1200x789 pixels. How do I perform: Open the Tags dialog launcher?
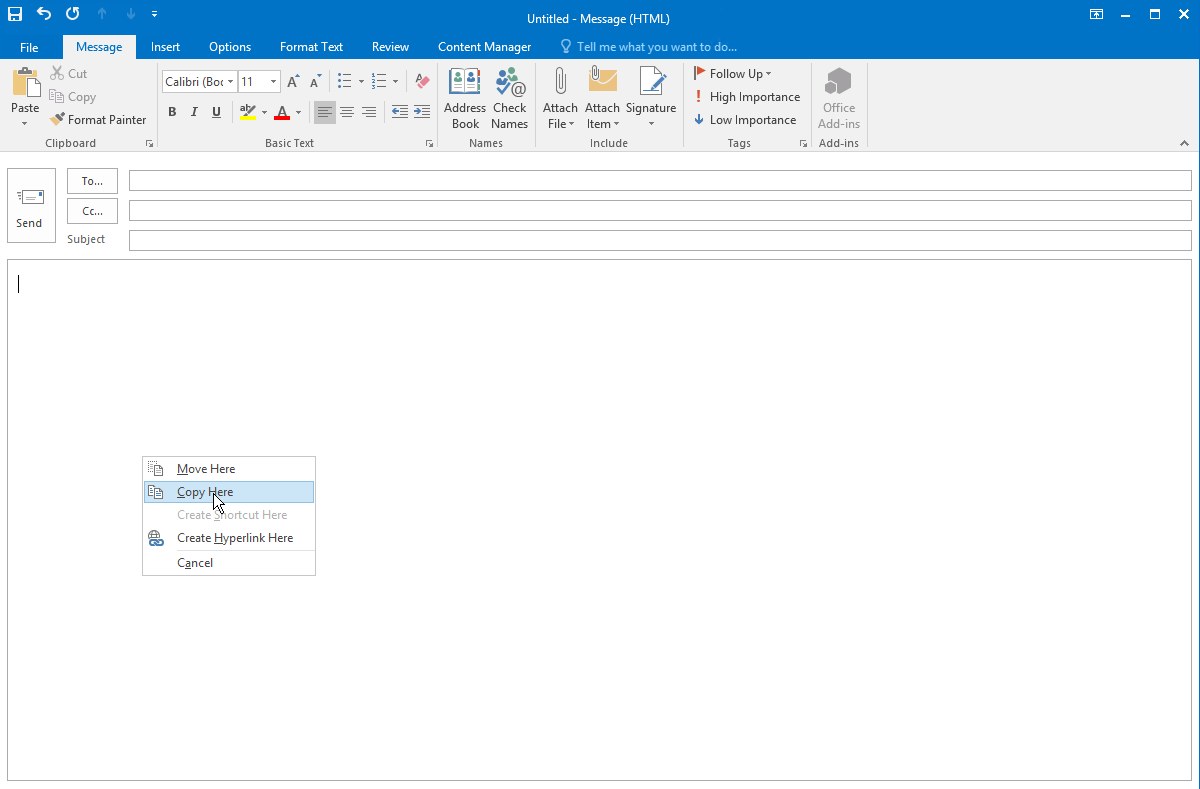coord(803,144)
